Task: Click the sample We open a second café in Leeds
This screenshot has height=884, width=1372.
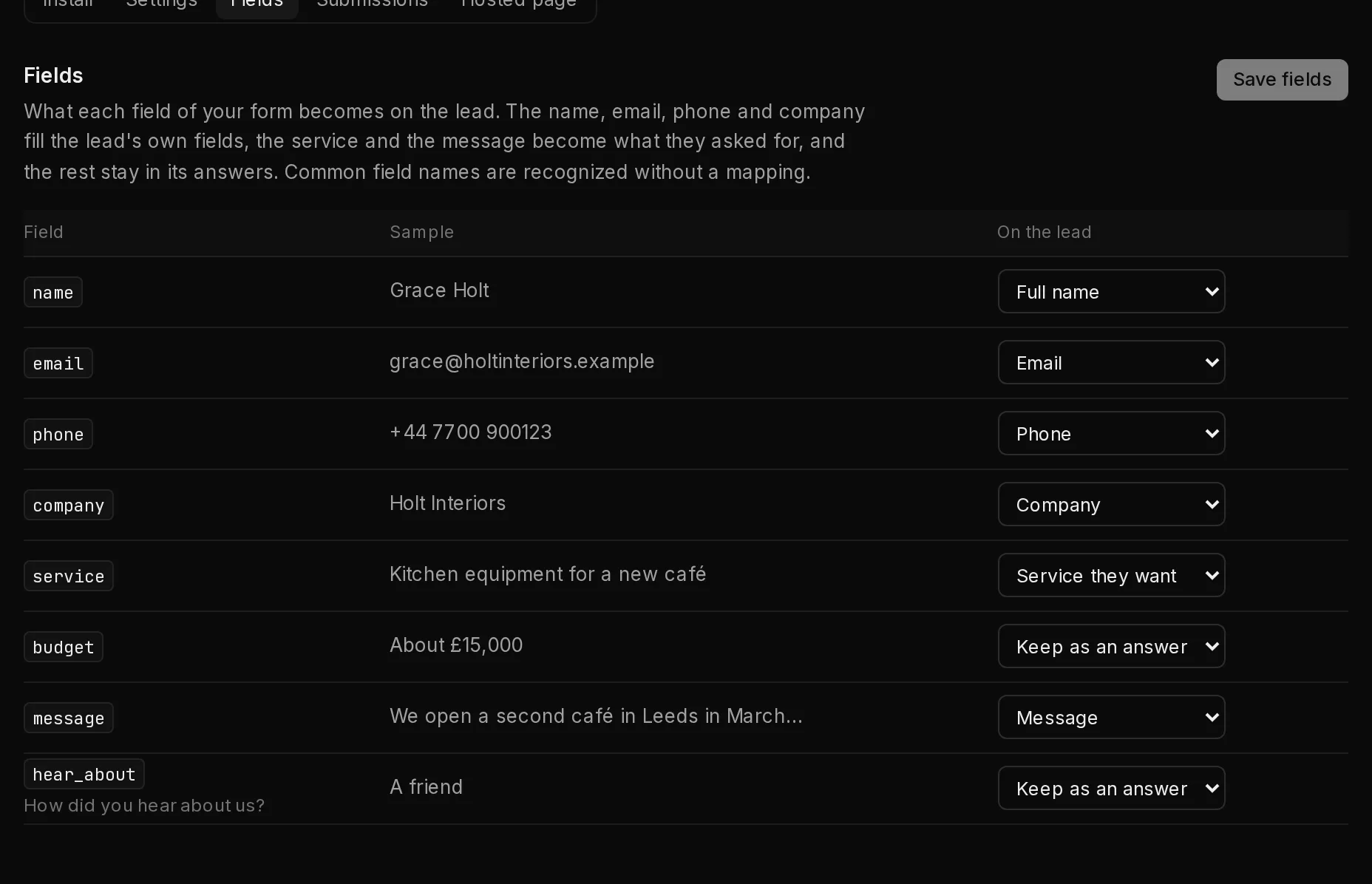Action: pos(596,716)
